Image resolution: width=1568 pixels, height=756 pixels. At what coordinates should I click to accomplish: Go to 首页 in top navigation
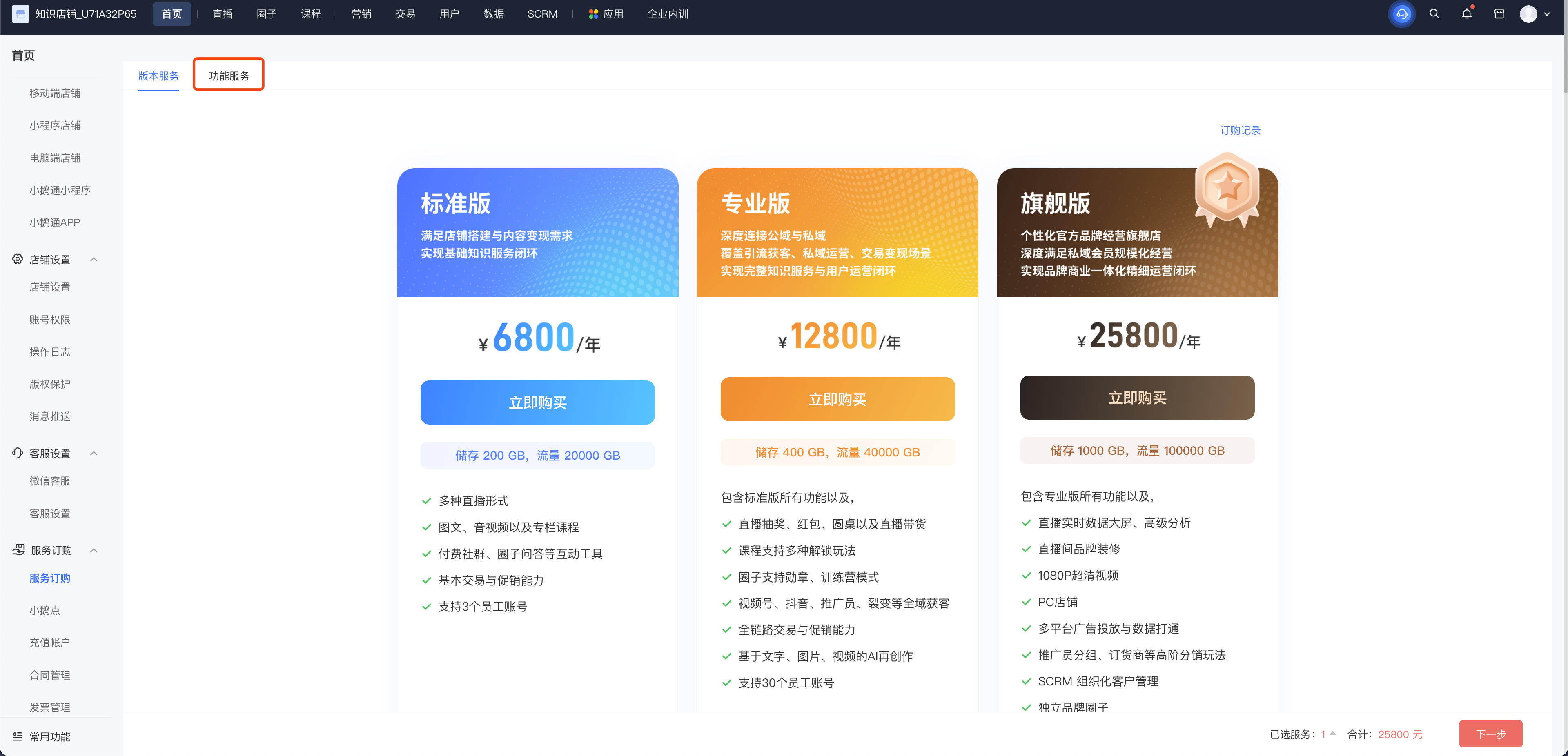[171, 14]
